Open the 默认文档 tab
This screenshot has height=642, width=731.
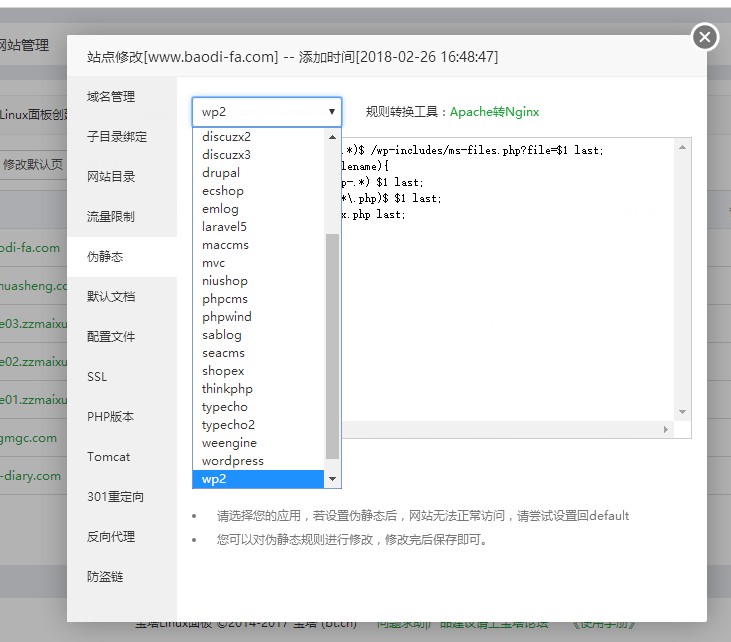[110, 297]
